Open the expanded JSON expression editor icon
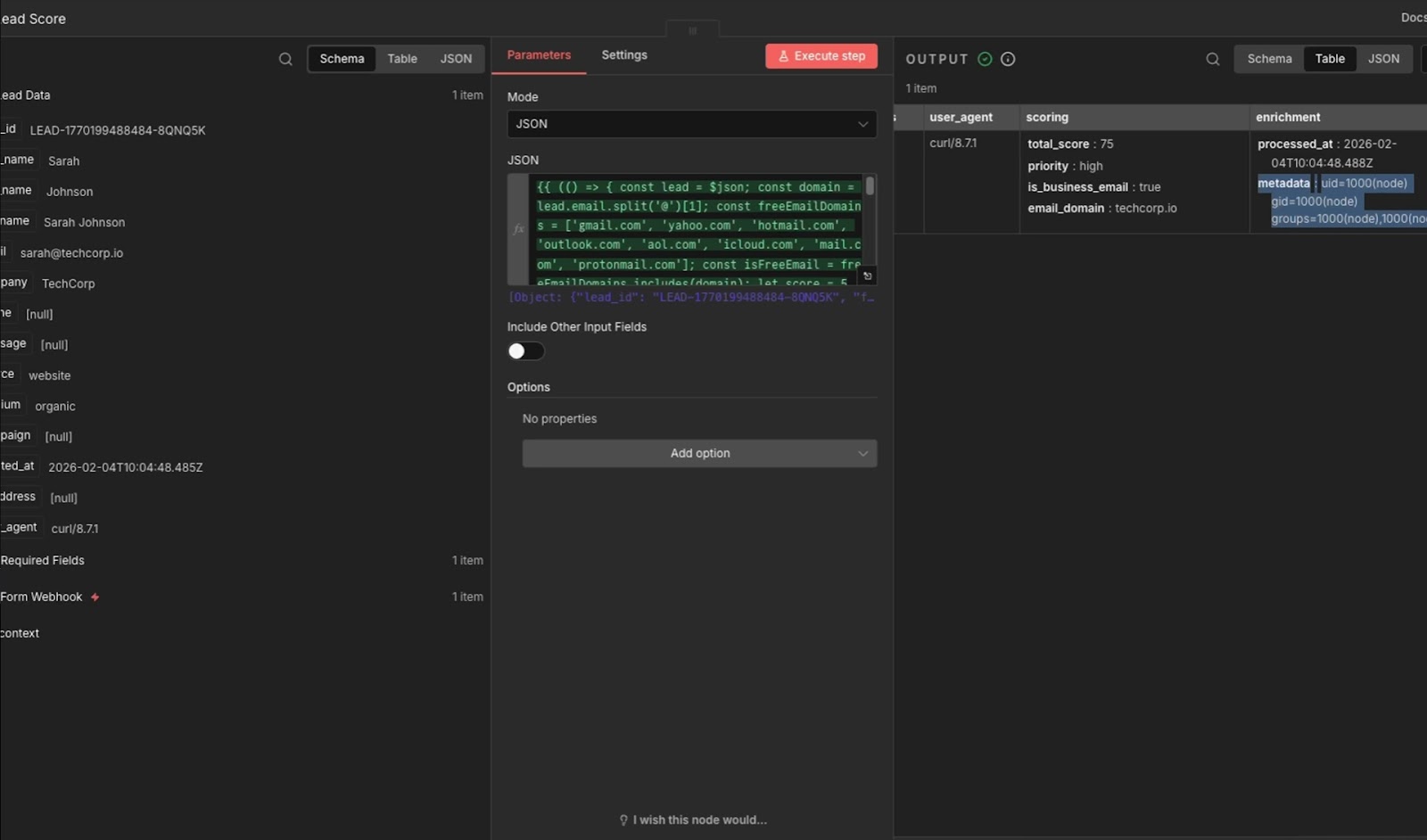The height and width of the screenshot is (840, 1427). click(867, 276)
